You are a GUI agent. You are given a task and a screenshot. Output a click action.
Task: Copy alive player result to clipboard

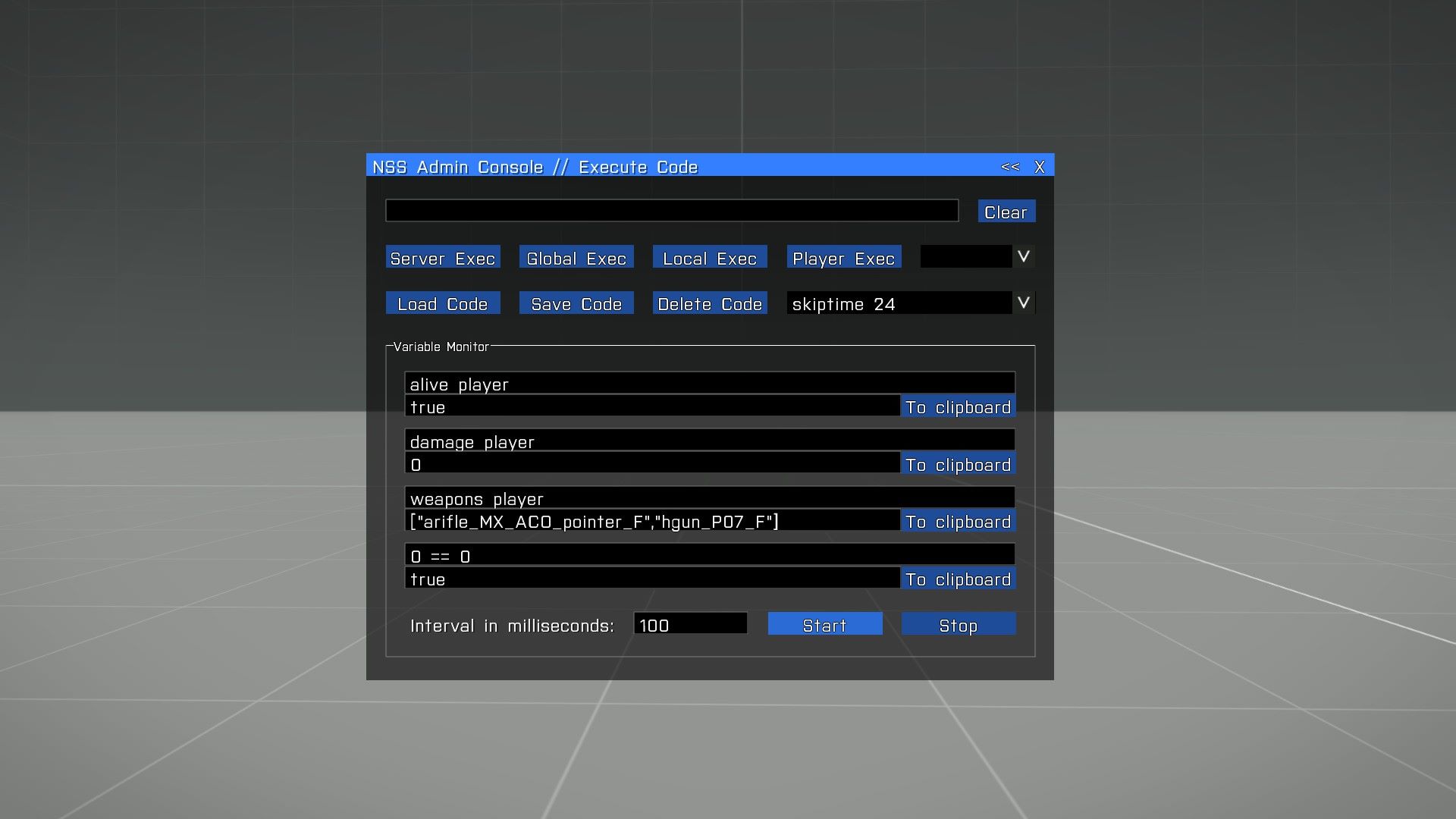coord(958,407)
